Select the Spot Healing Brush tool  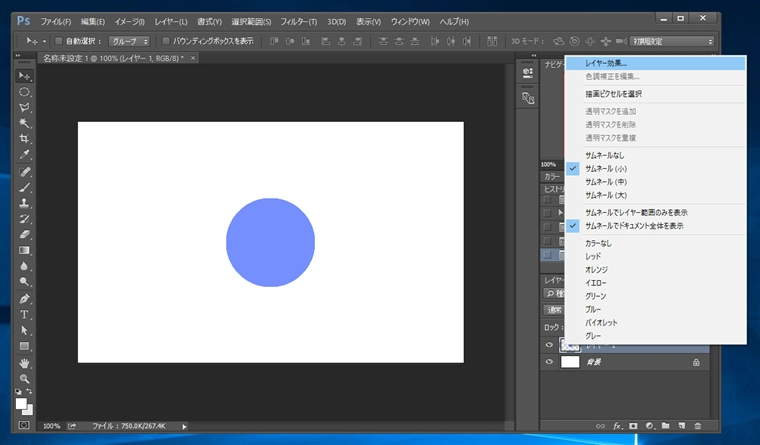click(x=24, y=172)
